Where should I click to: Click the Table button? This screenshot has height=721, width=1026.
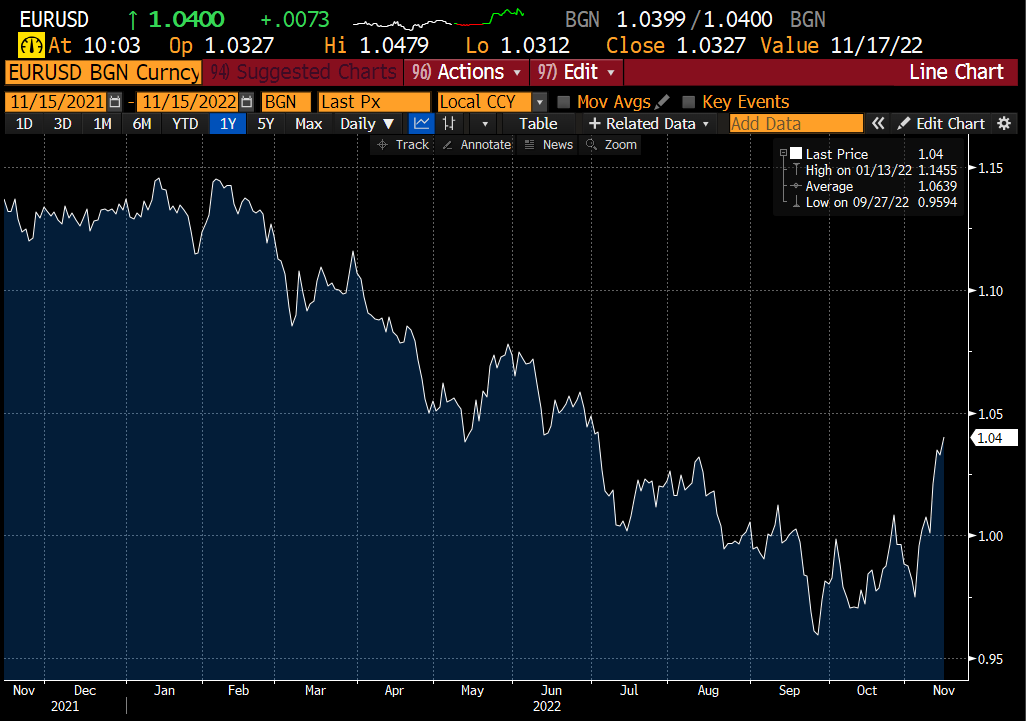[x=538, y=123]
